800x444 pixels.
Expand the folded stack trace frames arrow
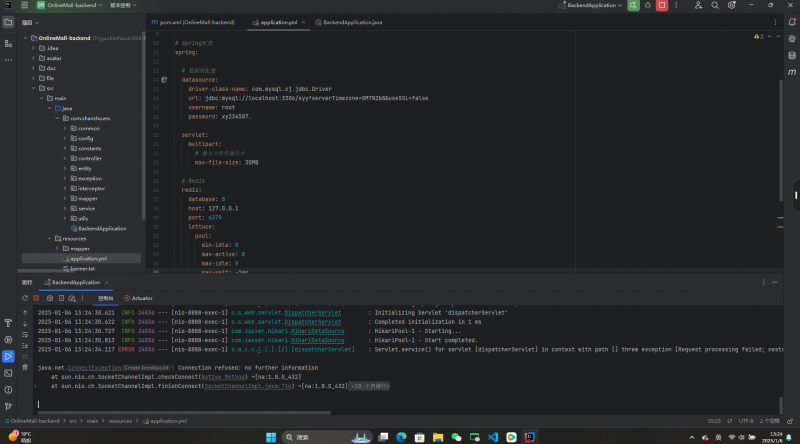35,386
